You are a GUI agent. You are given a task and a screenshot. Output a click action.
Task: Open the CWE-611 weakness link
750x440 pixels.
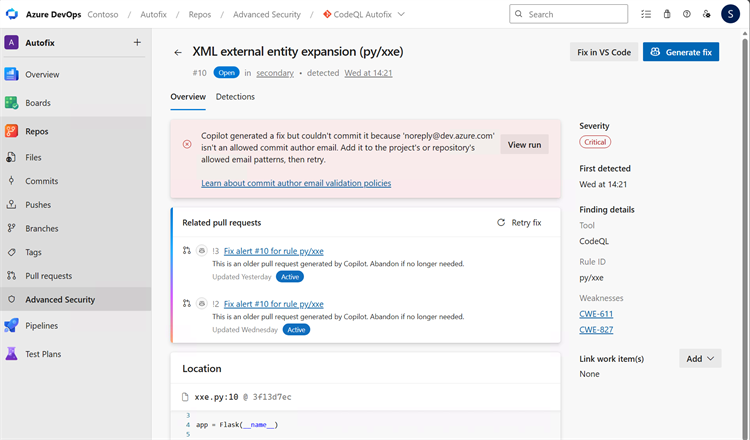tap(596, 314)
